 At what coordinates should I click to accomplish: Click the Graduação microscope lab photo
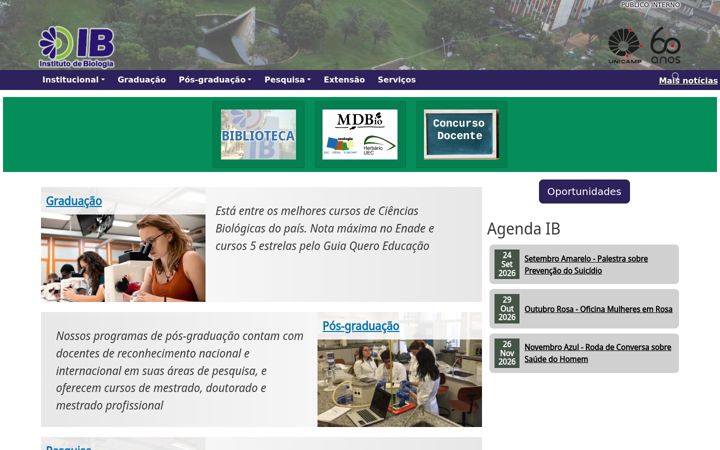pos(123,258)
